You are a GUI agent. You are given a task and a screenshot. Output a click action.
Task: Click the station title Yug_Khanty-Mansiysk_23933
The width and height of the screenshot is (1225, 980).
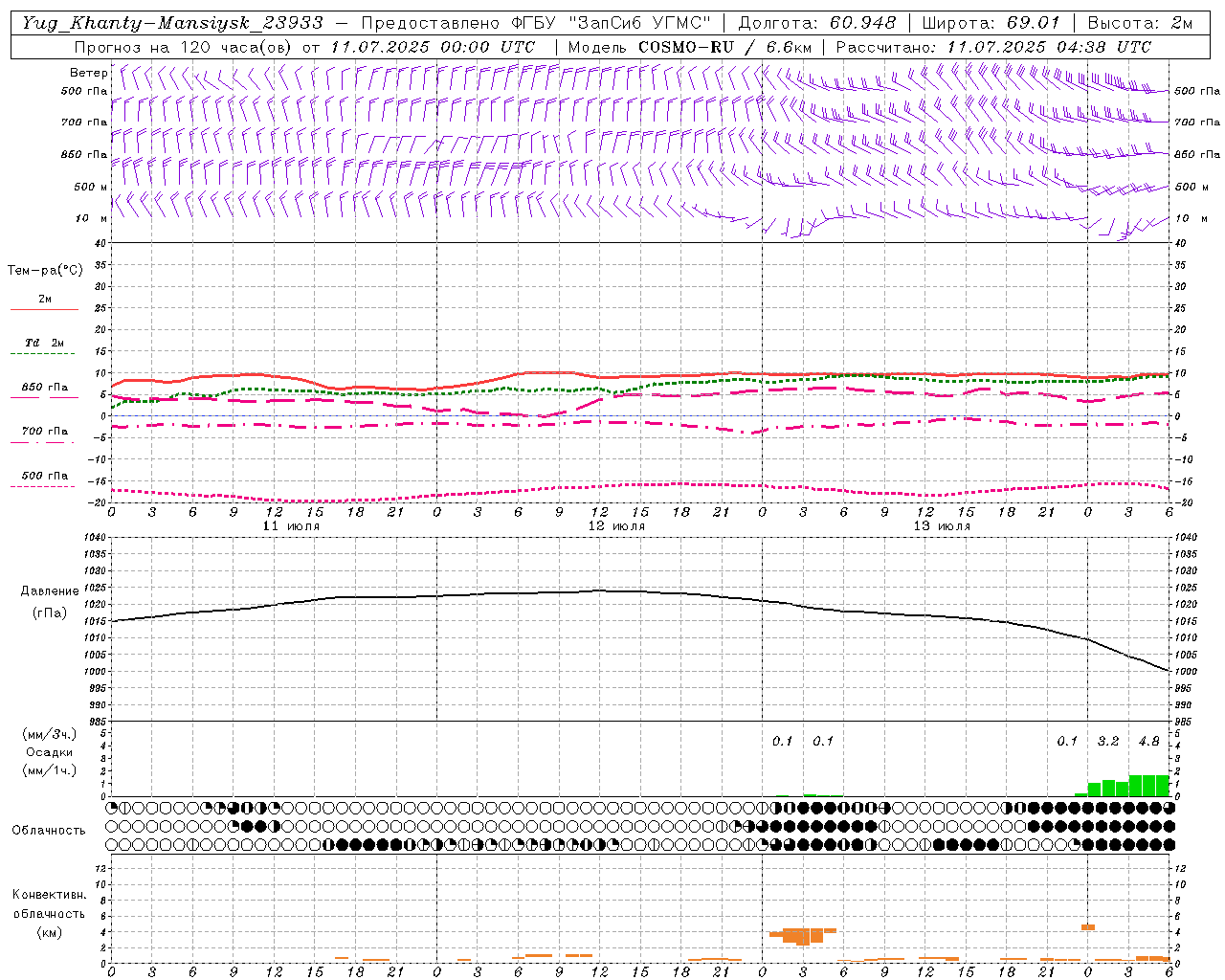172,23
